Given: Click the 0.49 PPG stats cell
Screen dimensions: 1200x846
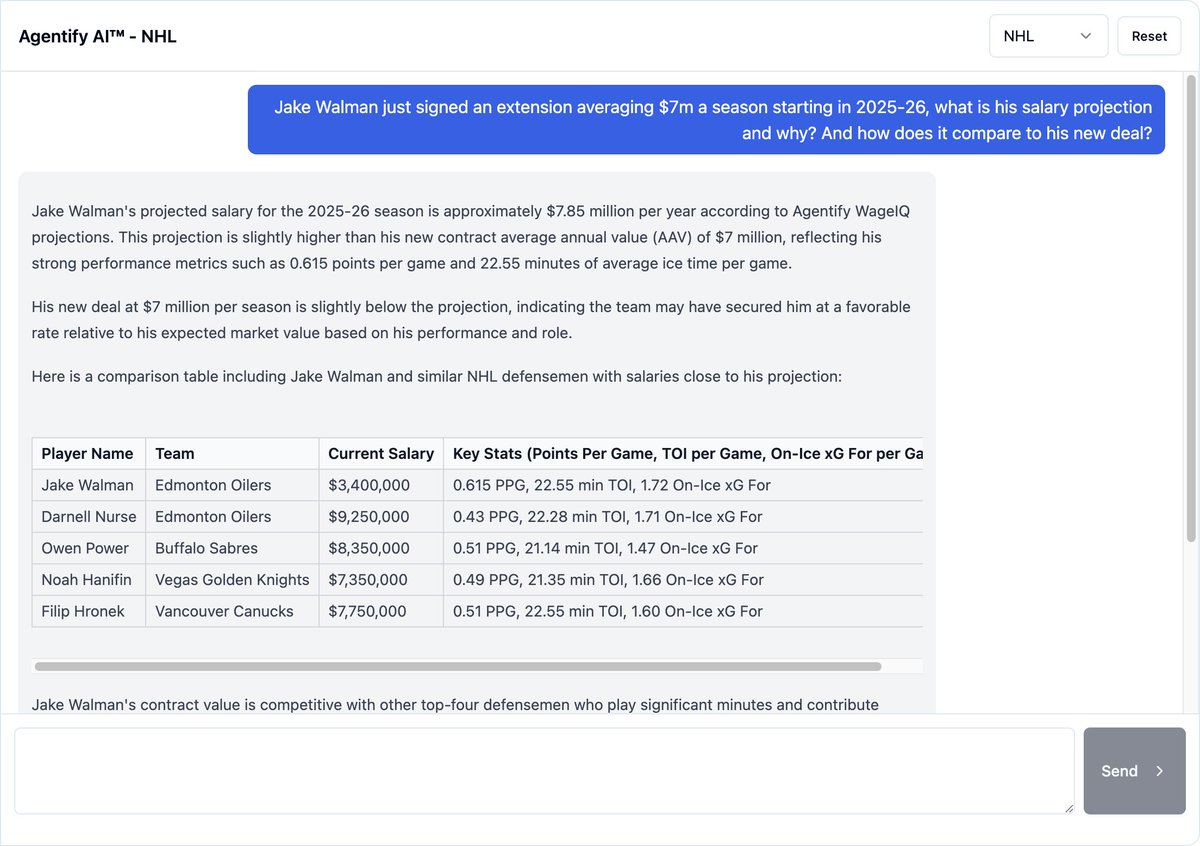Looking at the screenshot, I should coord(683,580).
